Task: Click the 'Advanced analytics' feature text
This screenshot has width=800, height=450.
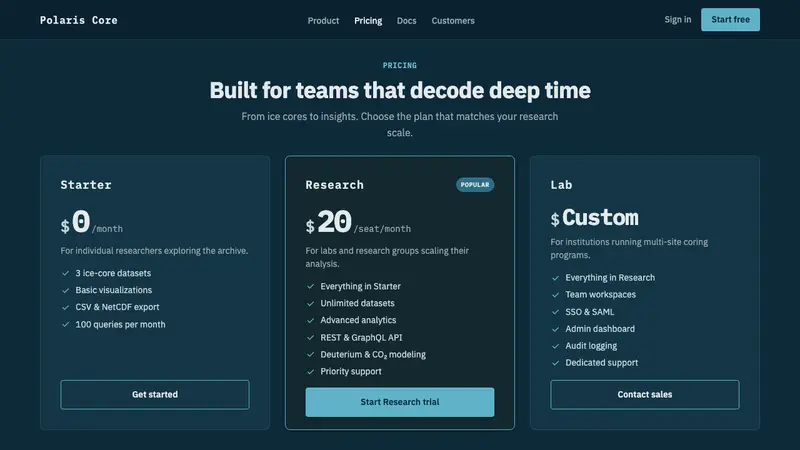Action: pyautogui.click(x=358, y=320)
